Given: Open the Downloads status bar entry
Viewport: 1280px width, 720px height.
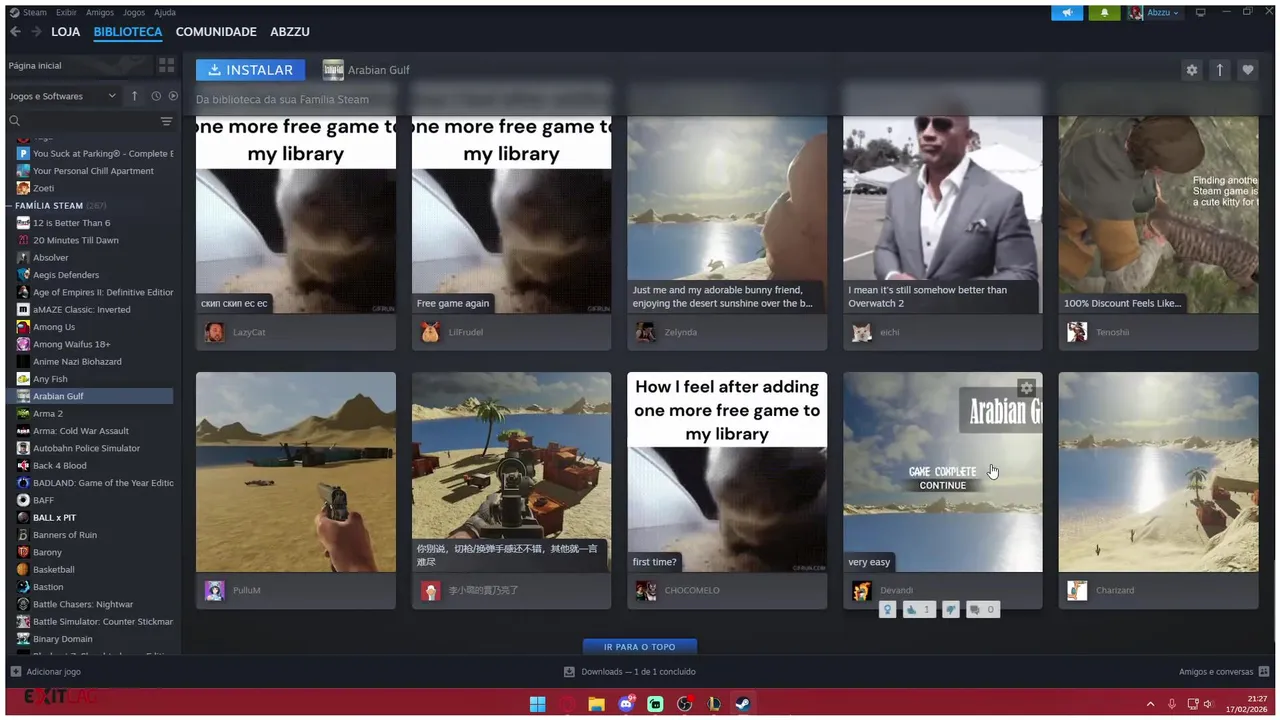Looking at the screenshot, I should point(630,672).
